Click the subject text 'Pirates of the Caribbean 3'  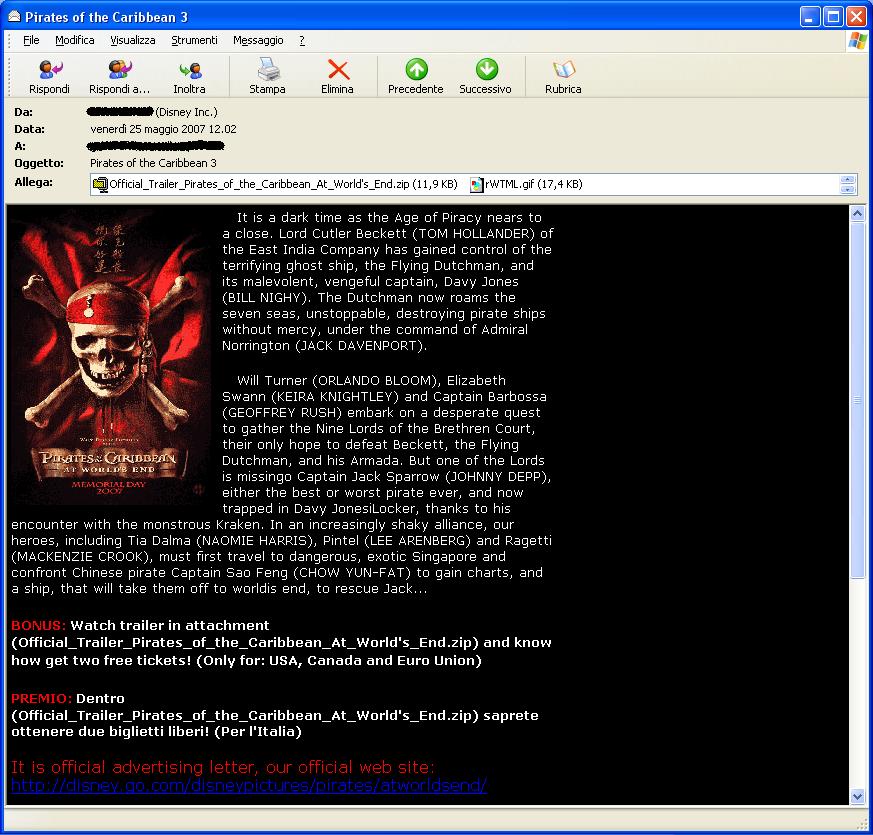tap(153, 163)
